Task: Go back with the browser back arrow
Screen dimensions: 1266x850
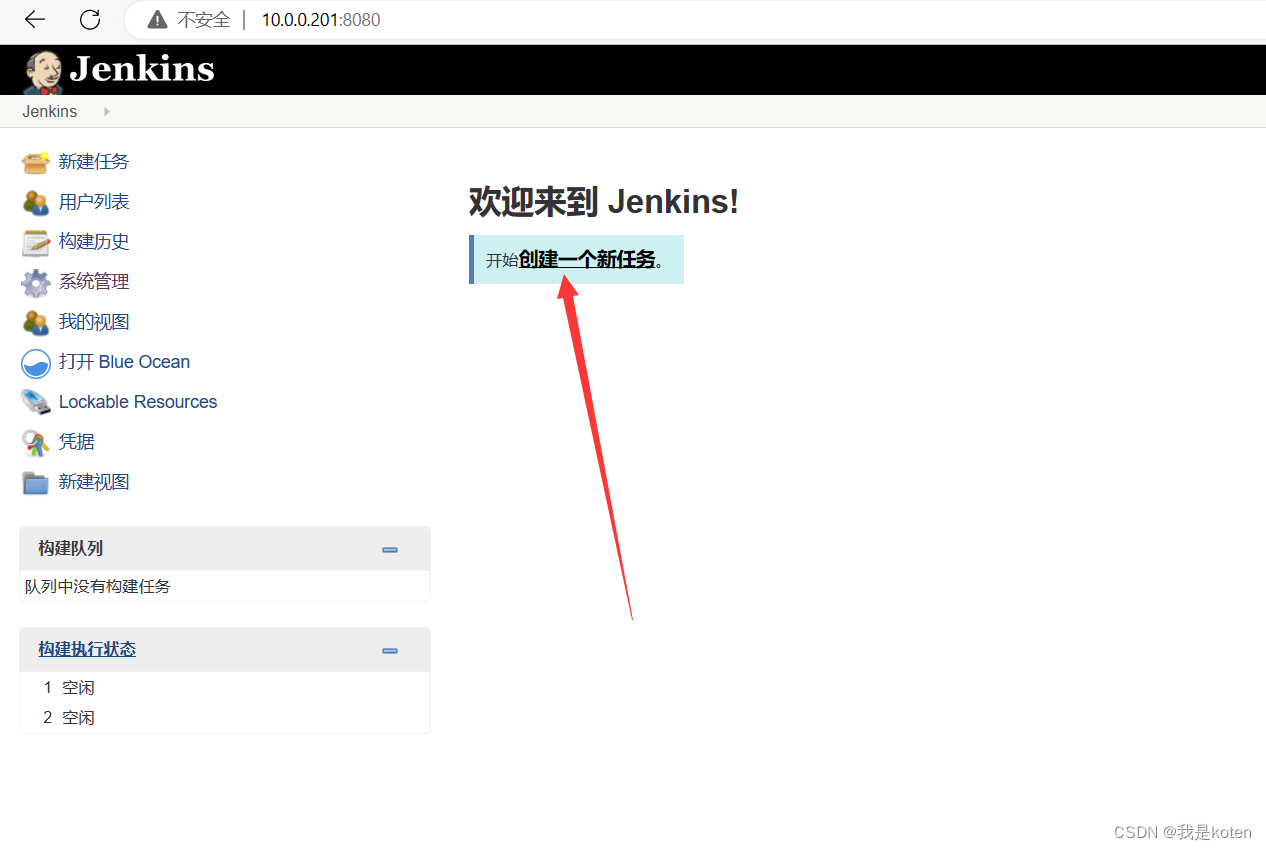Action: [x=35, y=19]
